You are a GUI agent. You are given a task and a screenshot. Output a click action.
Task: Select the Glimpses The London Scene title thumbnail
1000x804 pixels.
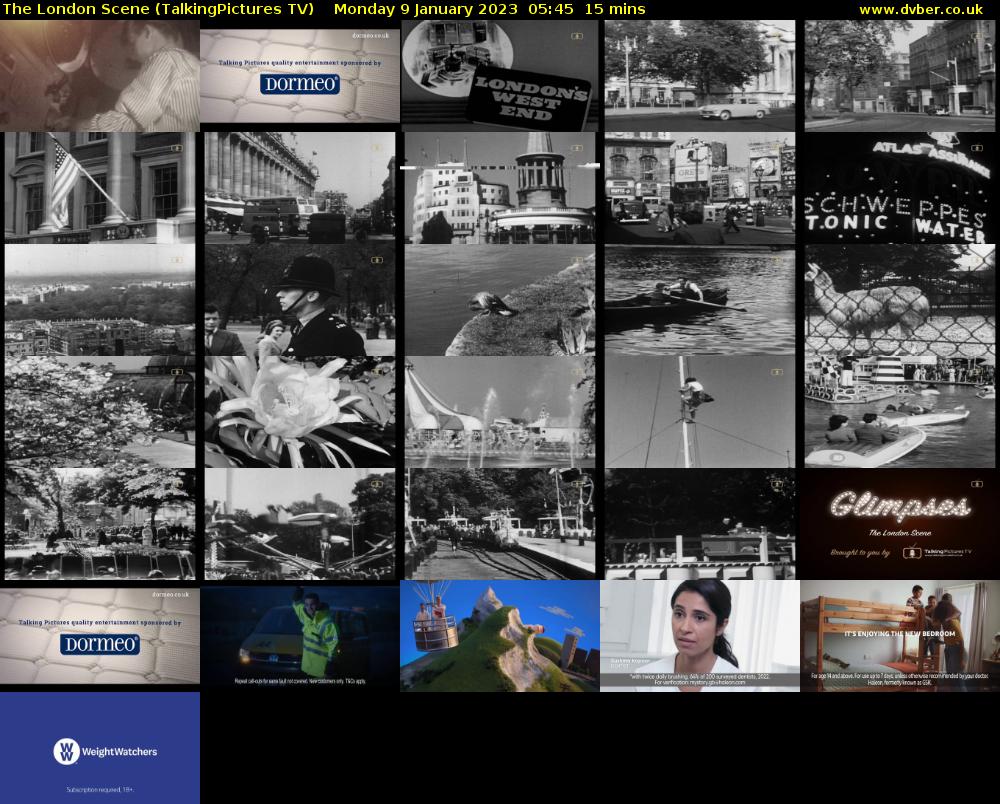click(899, 523)
